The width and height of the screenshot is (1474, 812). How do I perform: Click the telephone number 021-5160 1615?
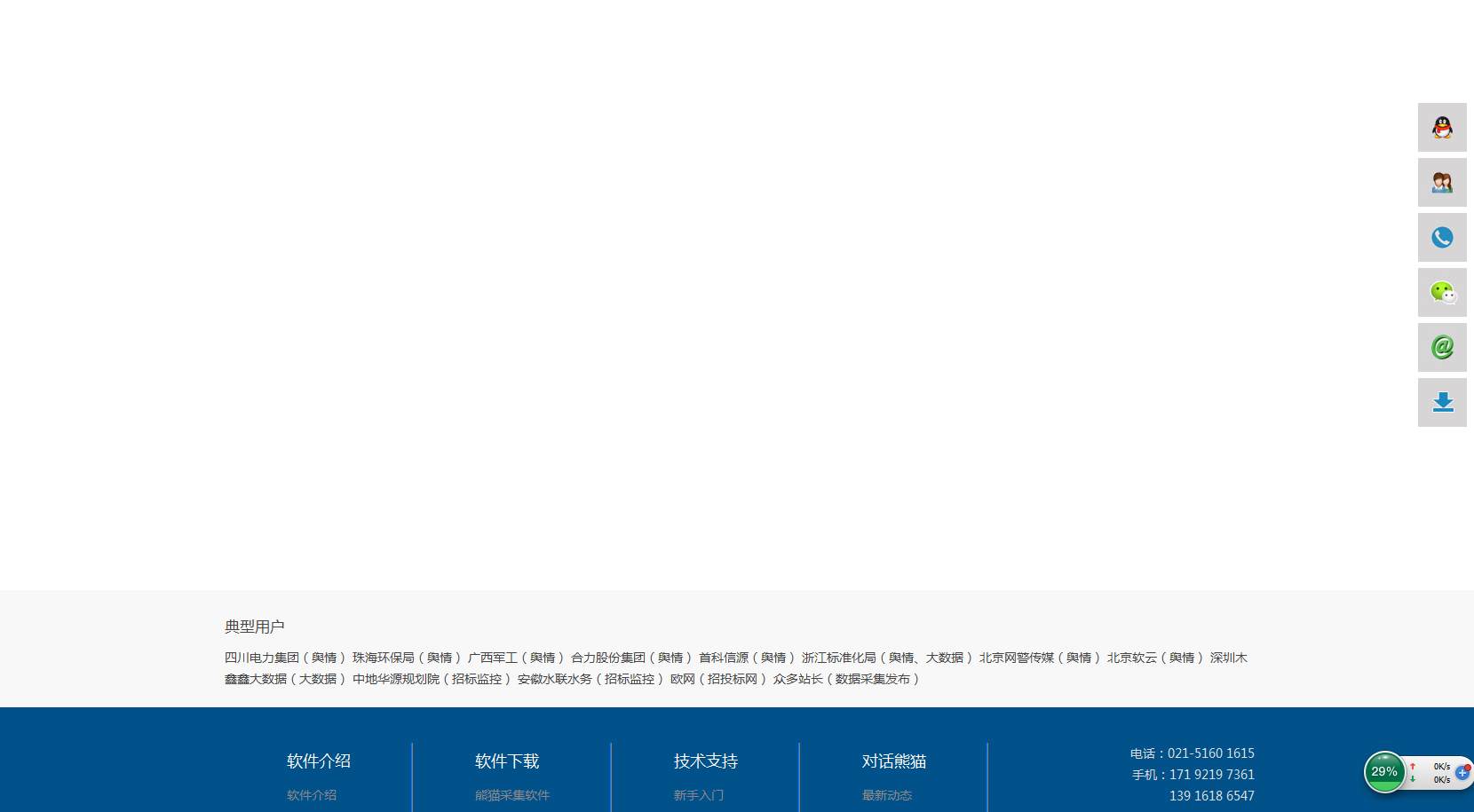click(x=1211, y=753)
